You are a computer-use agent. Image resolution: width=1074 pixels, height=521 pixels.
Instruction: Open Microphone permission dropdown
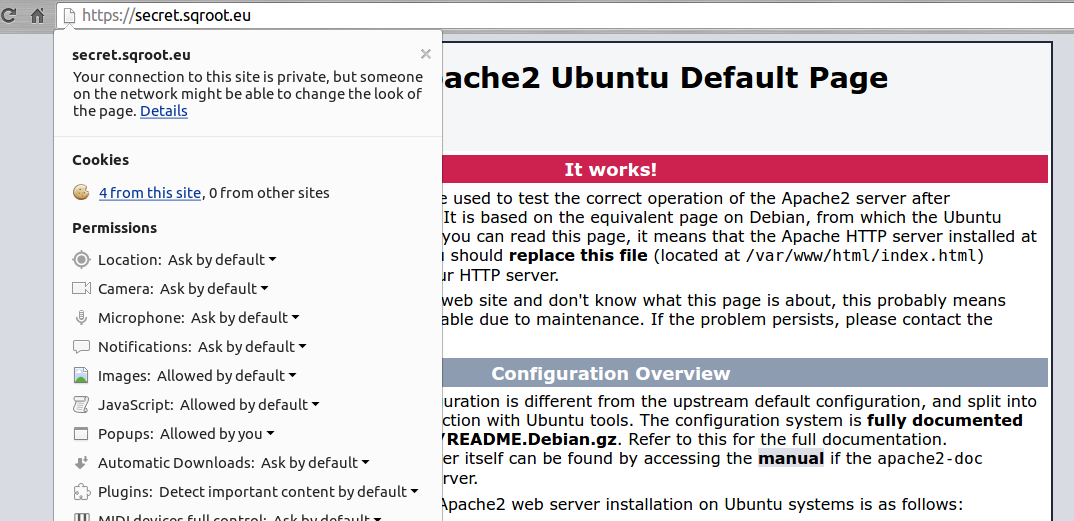pos(245,318)
